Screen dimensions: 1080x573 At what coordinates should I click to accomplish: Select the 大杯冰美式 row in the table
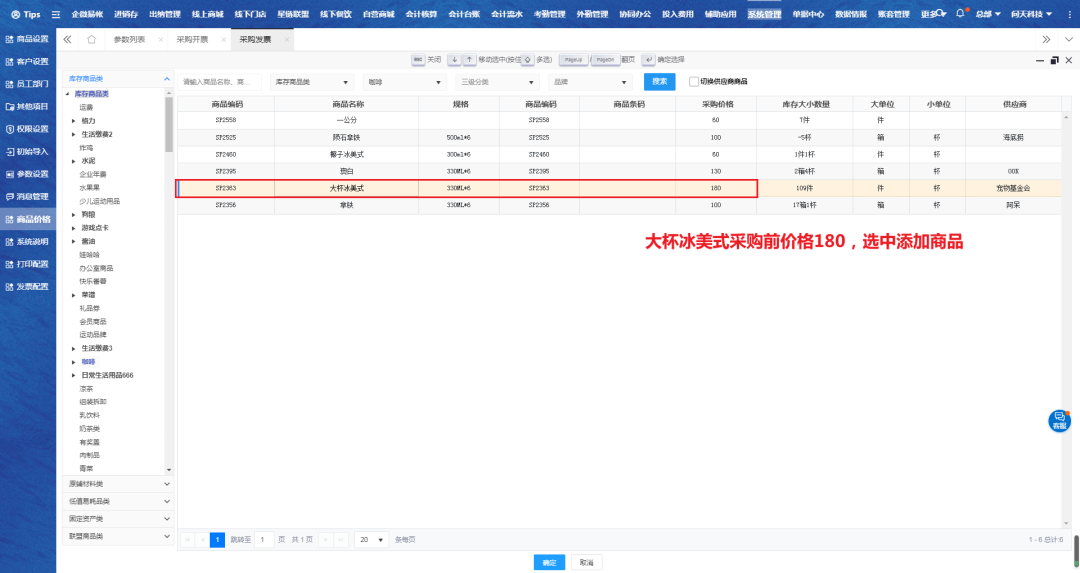click(466, 188)
